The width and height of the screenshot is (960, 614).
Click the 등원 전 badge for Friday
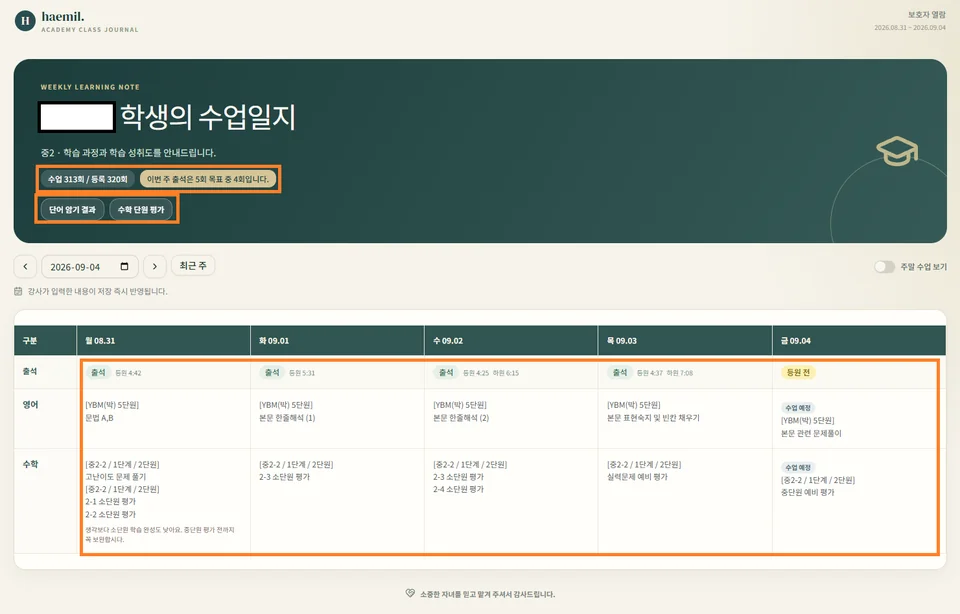(798, 372)
